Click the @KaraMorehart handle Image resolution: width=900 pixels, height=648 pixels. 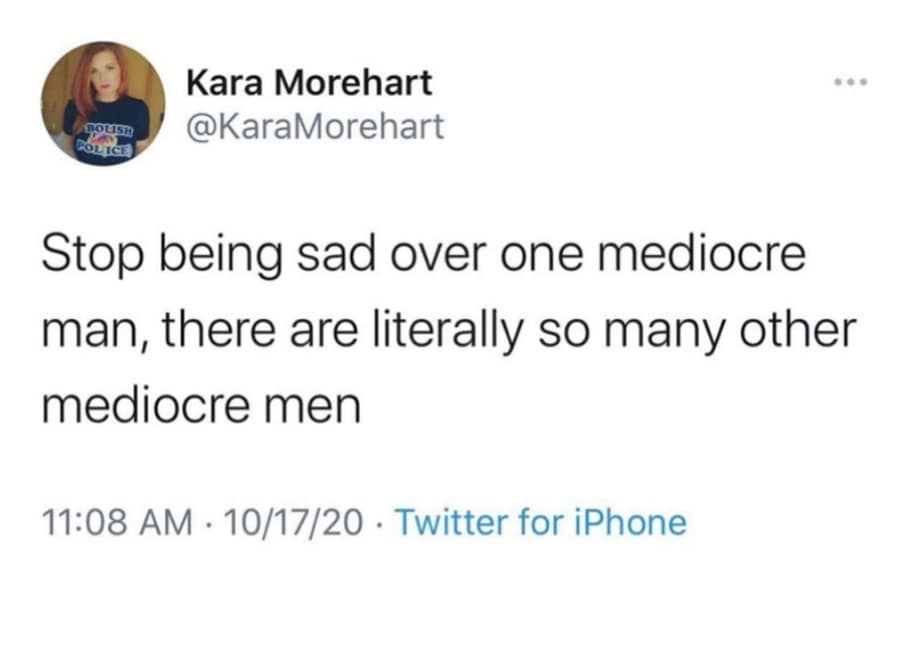pos(316,127)
